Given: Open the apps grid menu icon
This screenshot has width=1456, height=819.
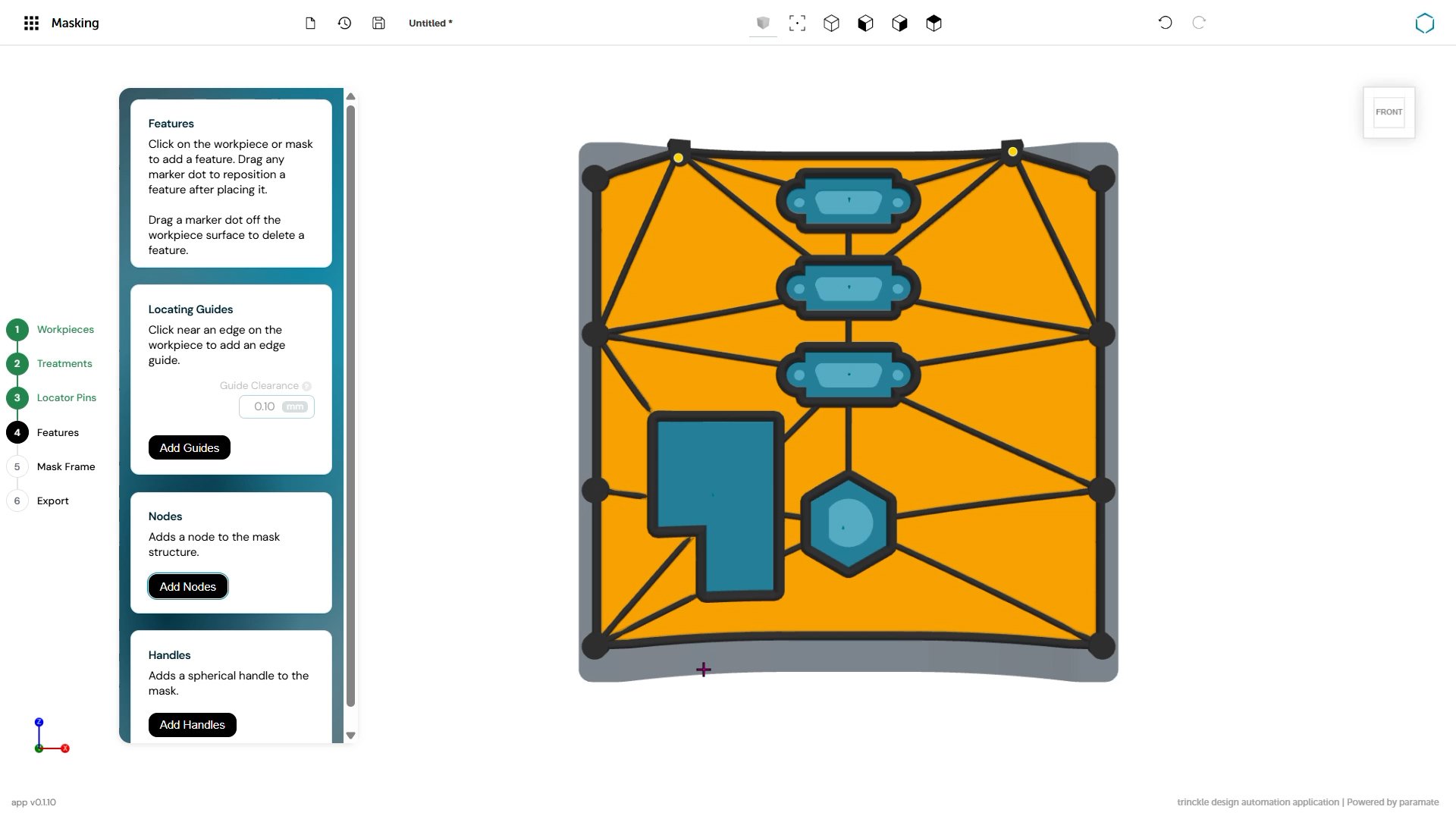Looking at the screenshot, I should [x=31, y=24].
